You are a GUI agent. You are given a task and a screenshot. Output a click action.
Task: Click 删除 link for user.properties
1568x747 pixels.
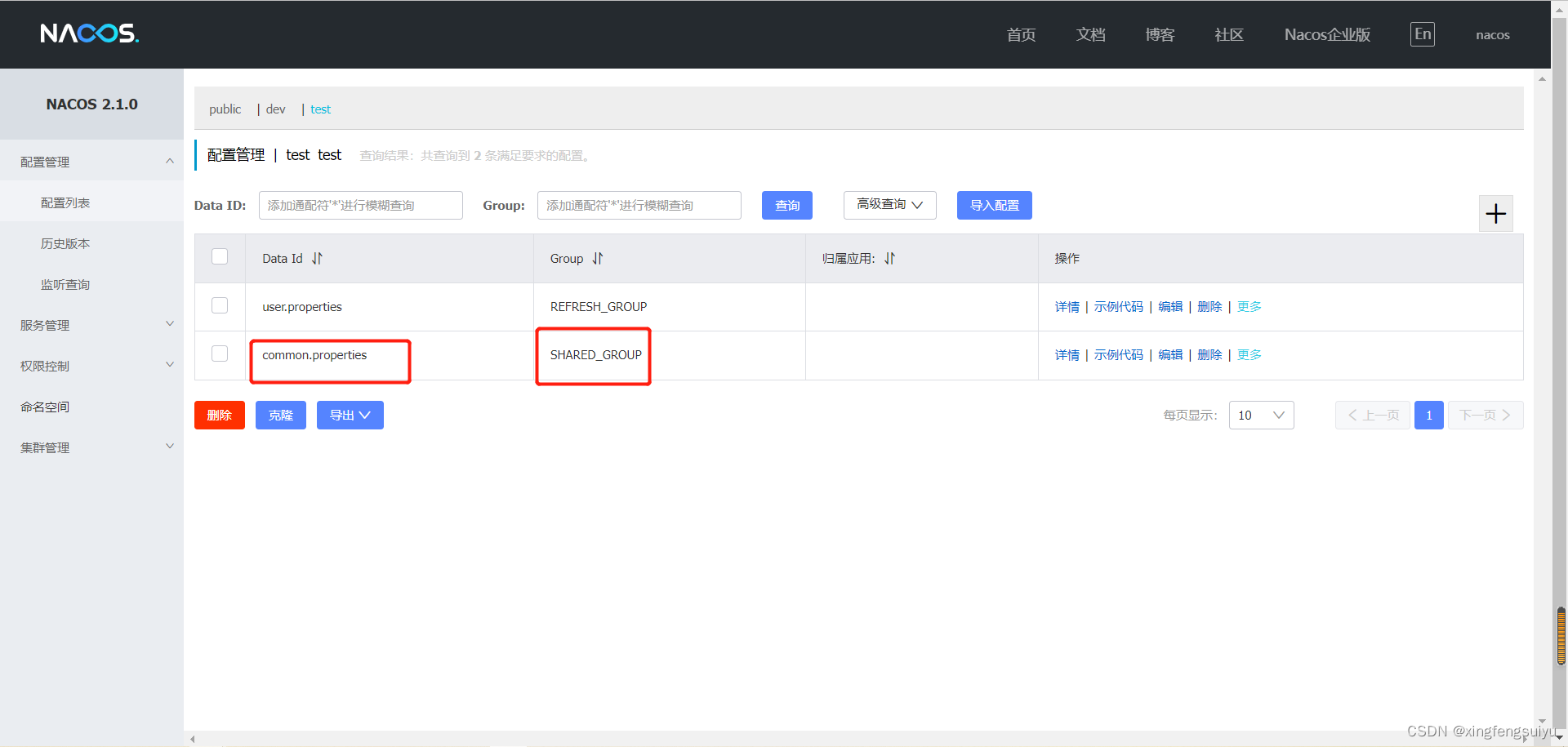coord(1209,307)
